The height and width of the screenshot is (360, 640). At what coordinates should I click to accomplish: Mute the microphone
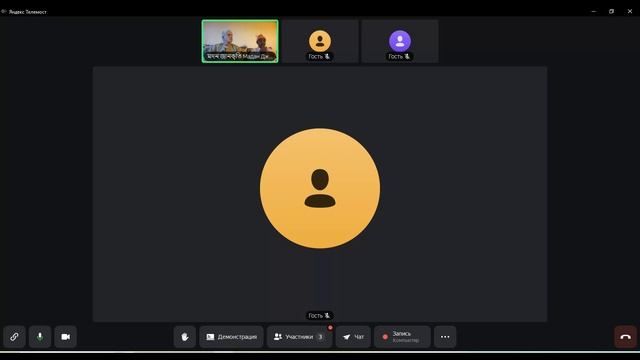tap(40, 337)
